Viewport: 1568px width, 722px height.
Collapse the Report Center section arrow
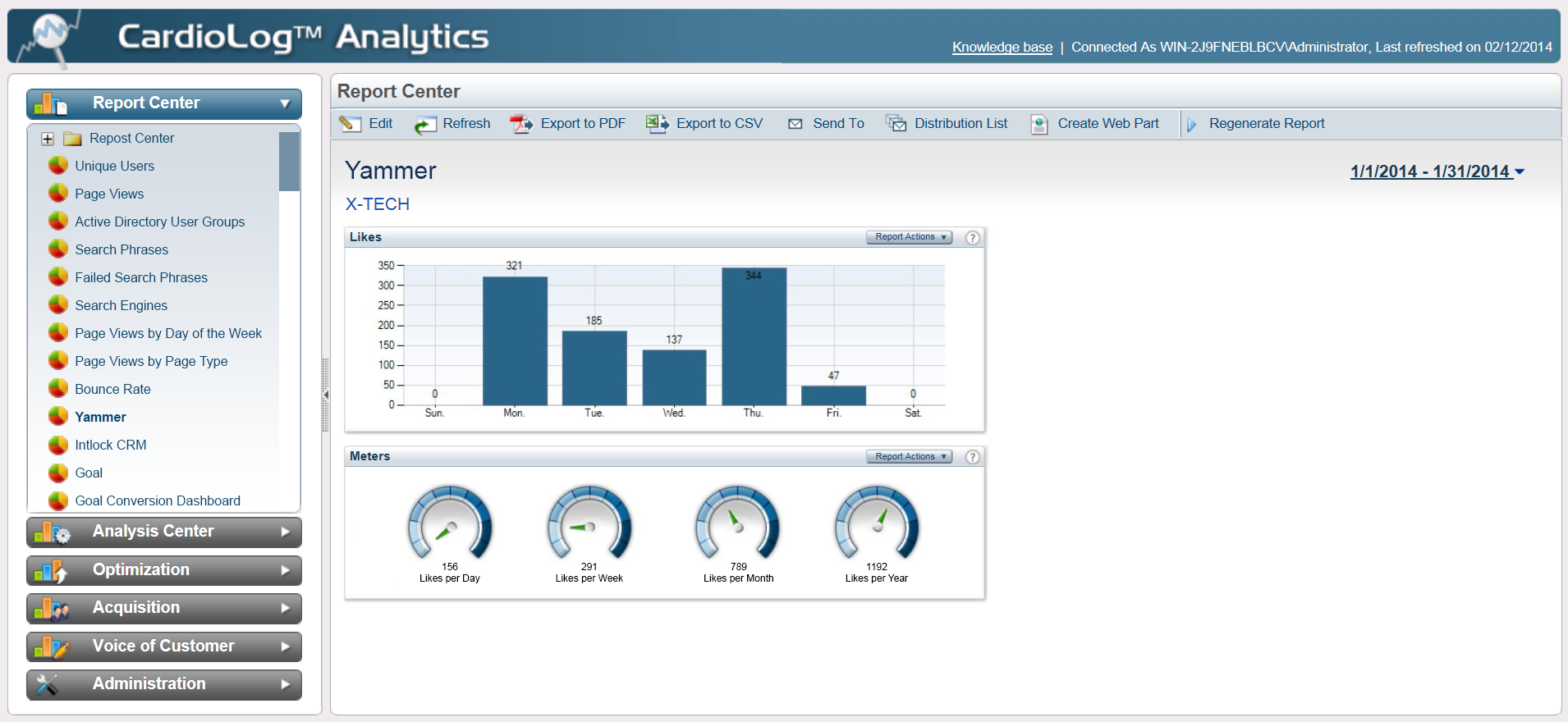tap(285, 104)
